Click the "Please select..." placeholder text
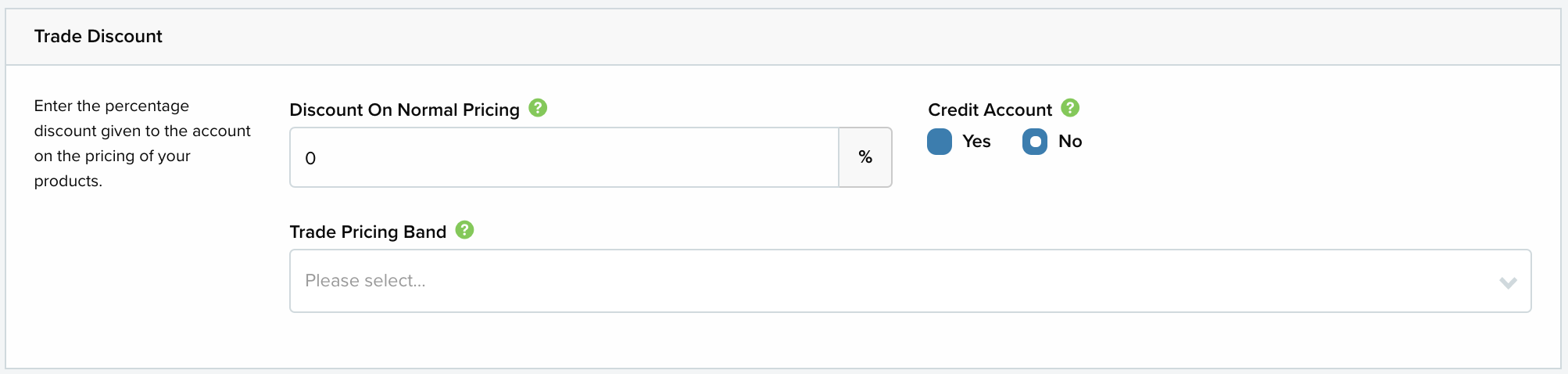 pyautogui.click(x=365, y=281)
